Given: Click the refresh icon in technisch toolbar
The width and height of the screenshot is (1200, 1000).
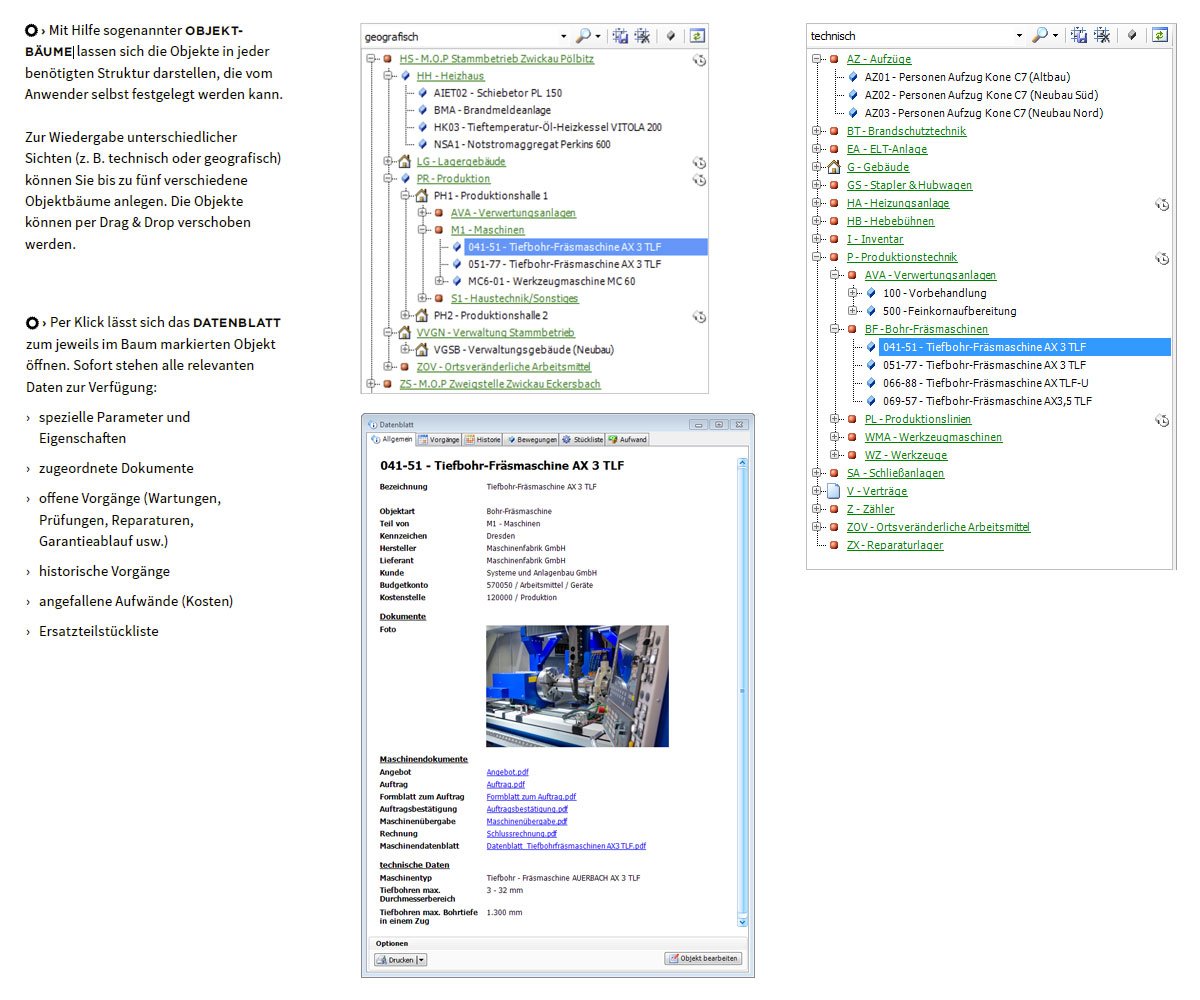Looking at the screenshot, I should (1159, 35).
